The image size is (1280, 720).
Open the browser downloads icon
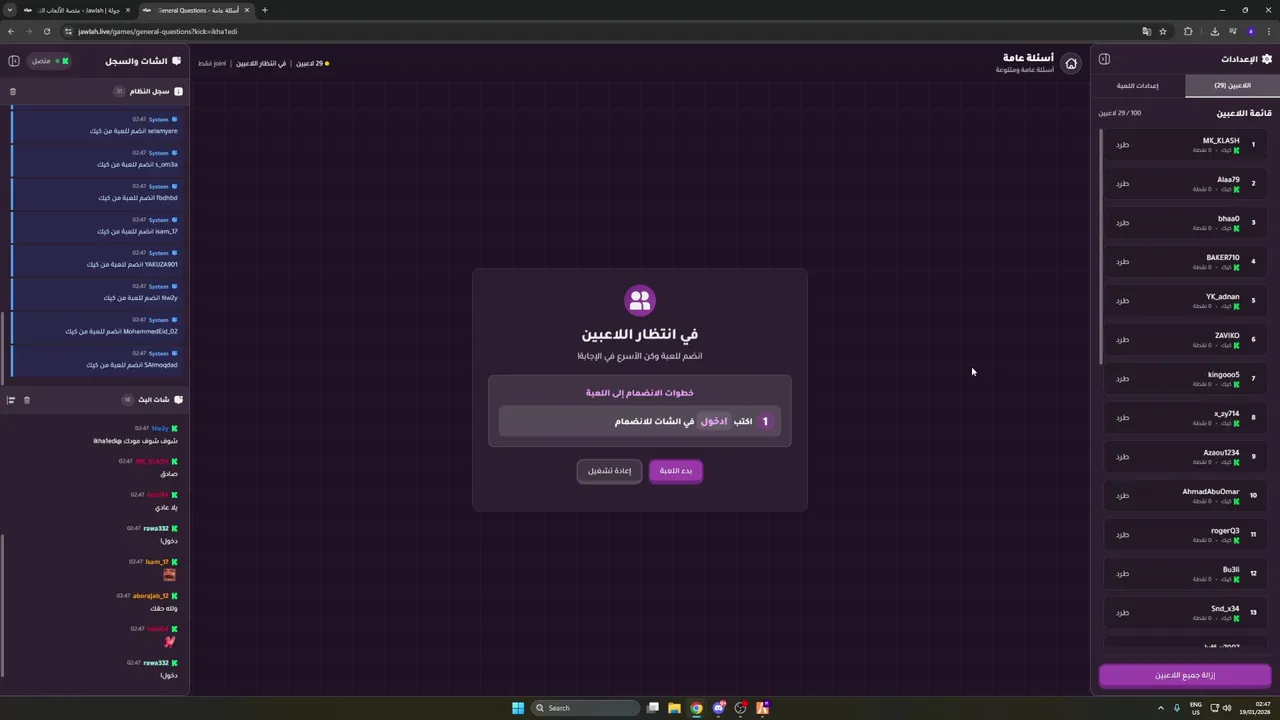tap(1215, 31)
